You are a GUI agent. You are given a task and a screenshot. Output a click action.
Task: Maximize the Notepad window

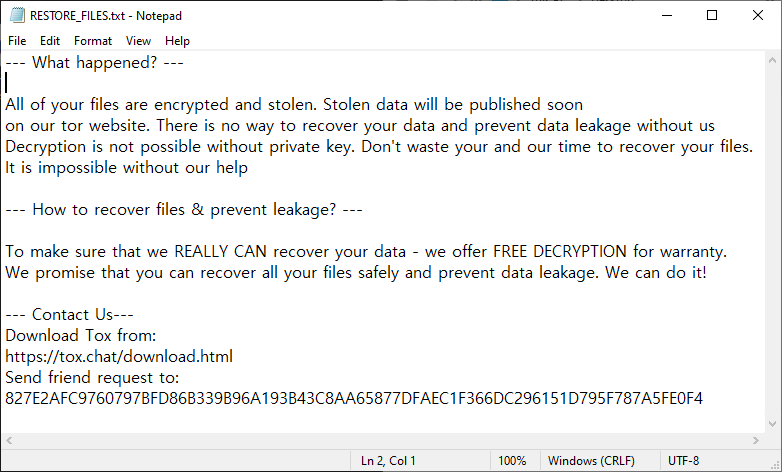point(712,15)
